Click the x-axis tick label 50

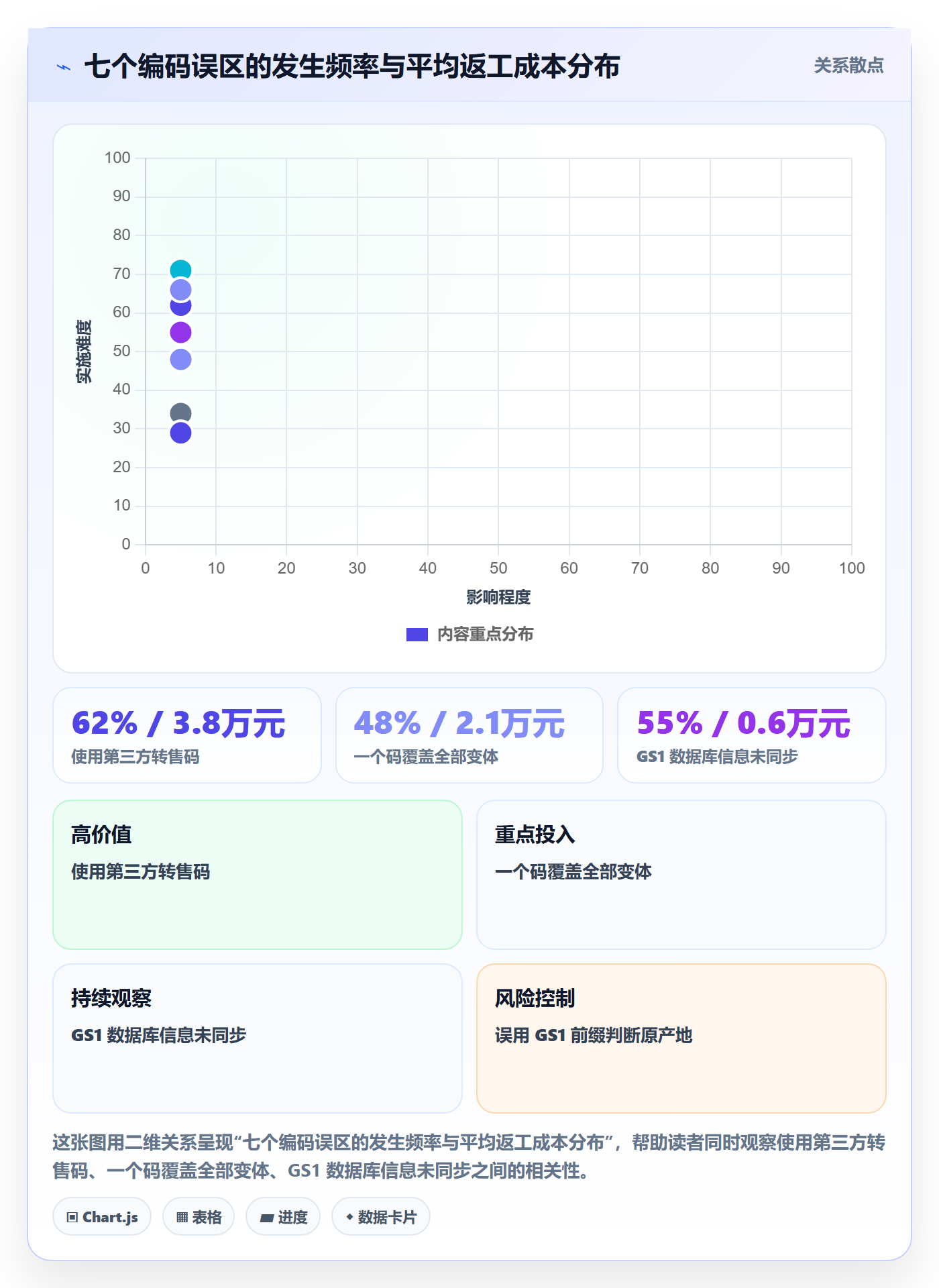point(498,568)
